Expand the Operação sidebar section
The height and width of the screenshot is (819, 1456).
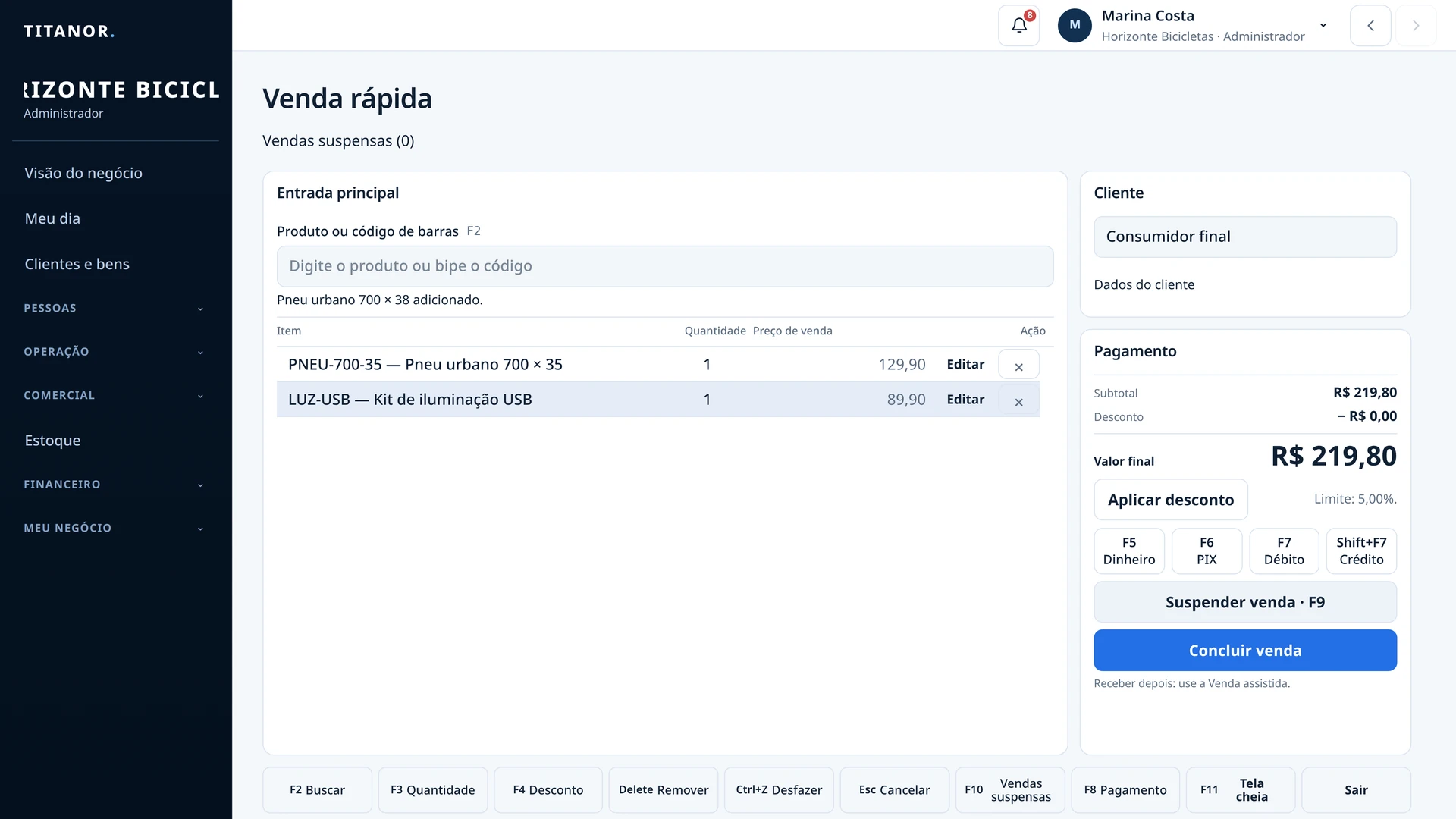(x=114, y=352)
